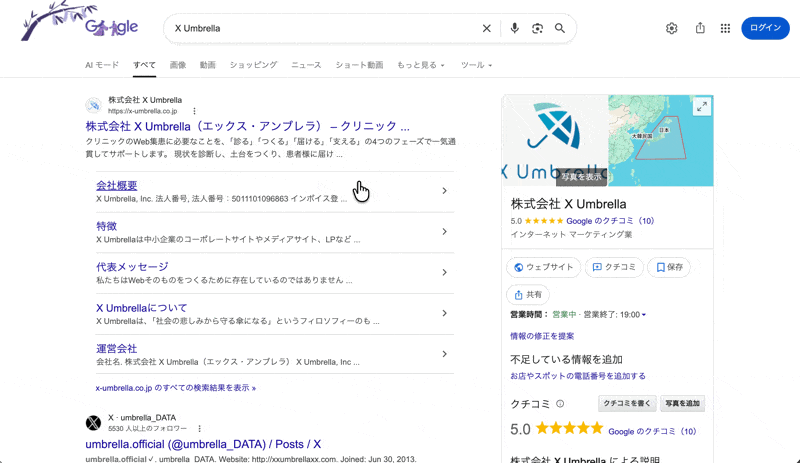Image resolution: width=800 pixels, height=463 pixels.
Task: Open Google Lens image search
Action: (x=537, y=29)
